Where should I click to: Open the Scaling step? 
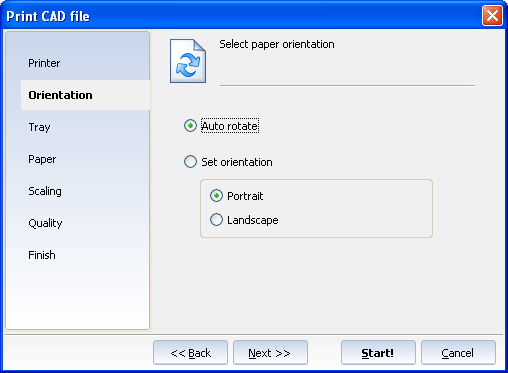click(x=45, y=191)
